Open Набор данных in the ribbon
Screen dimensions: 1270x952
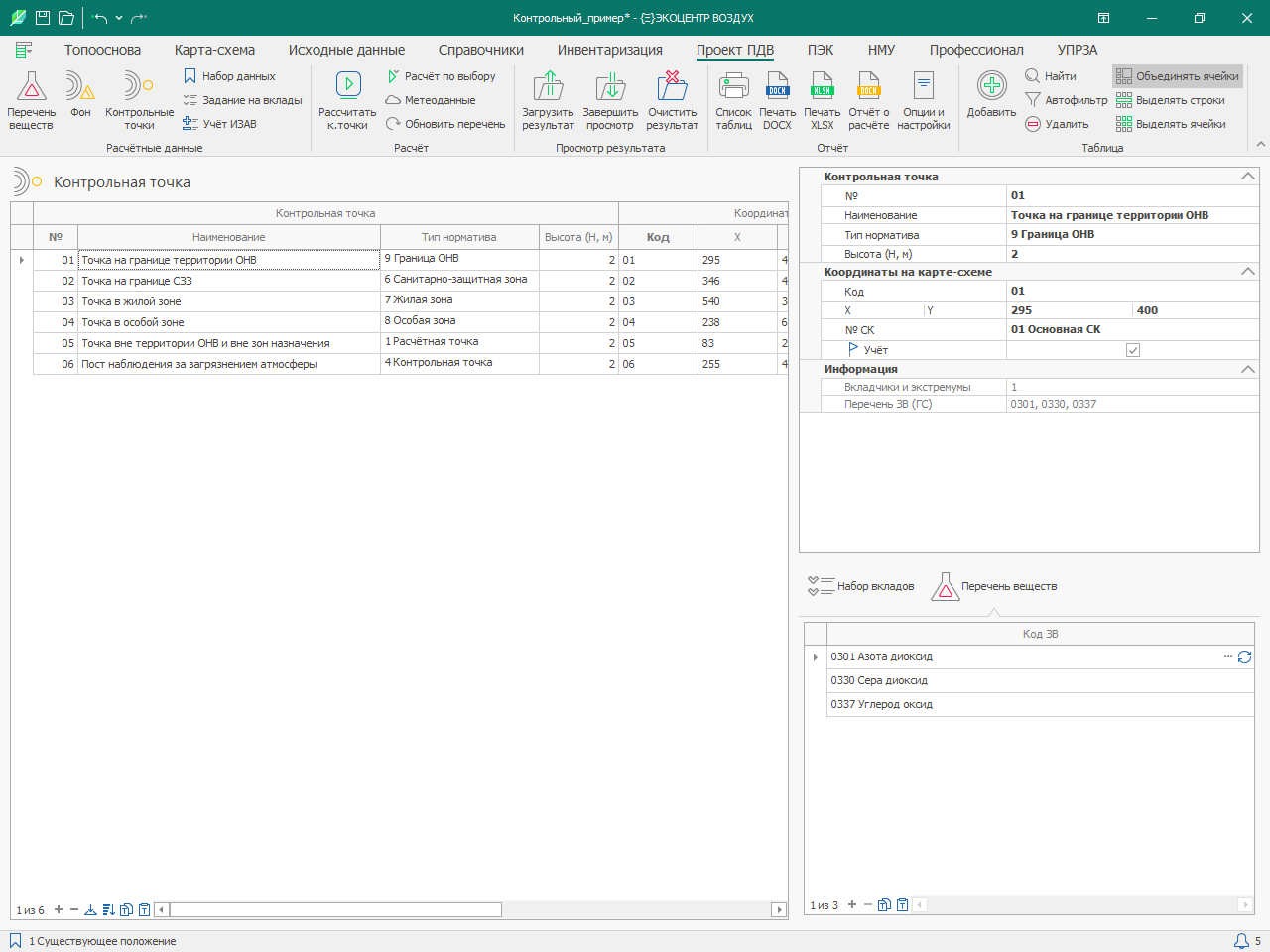[229, 76]
